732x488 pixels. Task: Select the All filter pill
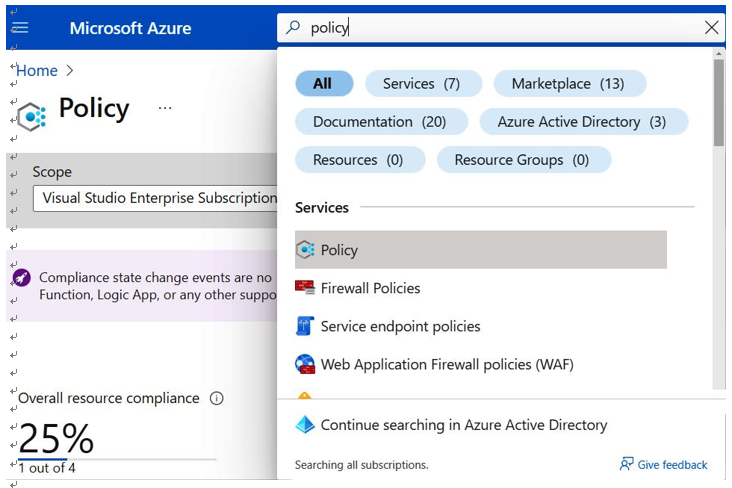click(324, 84)
